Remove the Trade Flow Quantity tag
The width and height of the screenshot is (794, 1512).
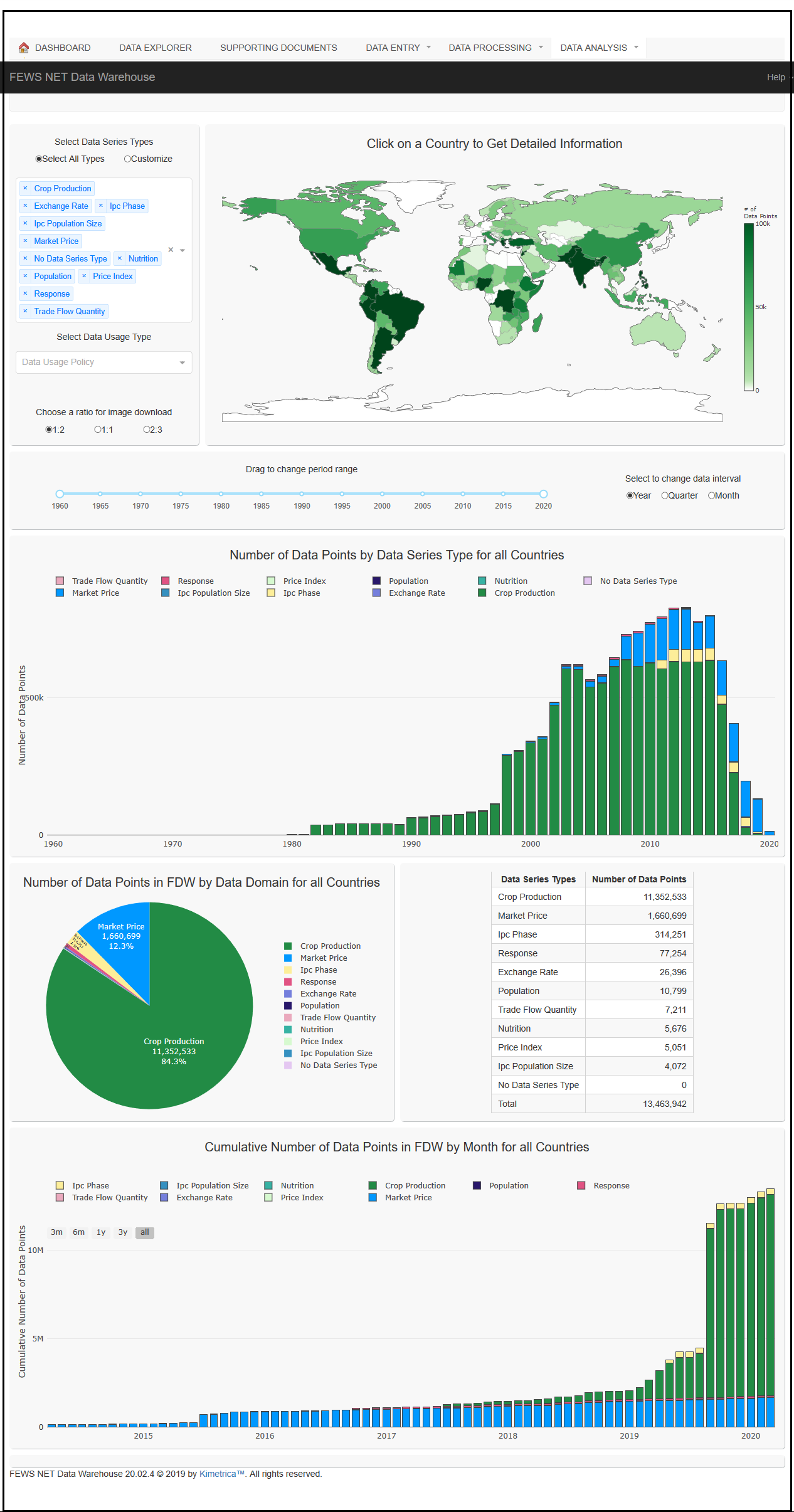(25, 311)
